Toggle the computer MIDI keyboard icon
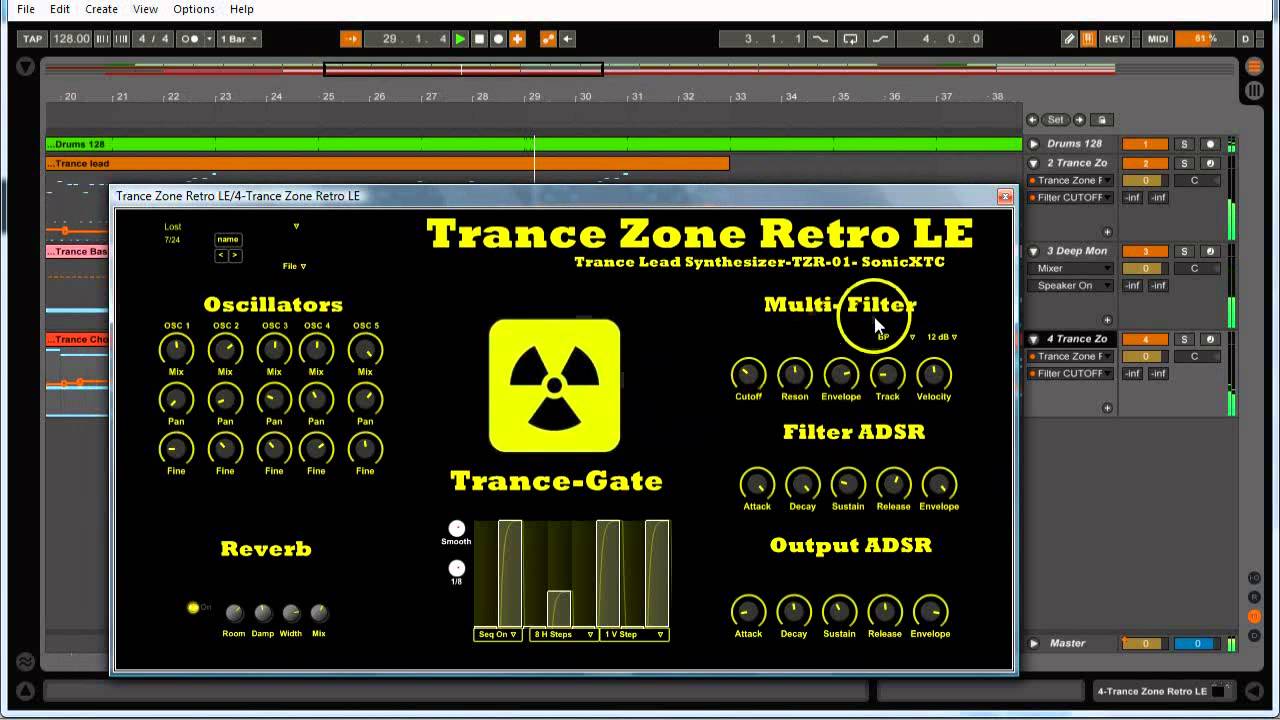This screenshot has width=1280, height=720. coord(1088,39)
